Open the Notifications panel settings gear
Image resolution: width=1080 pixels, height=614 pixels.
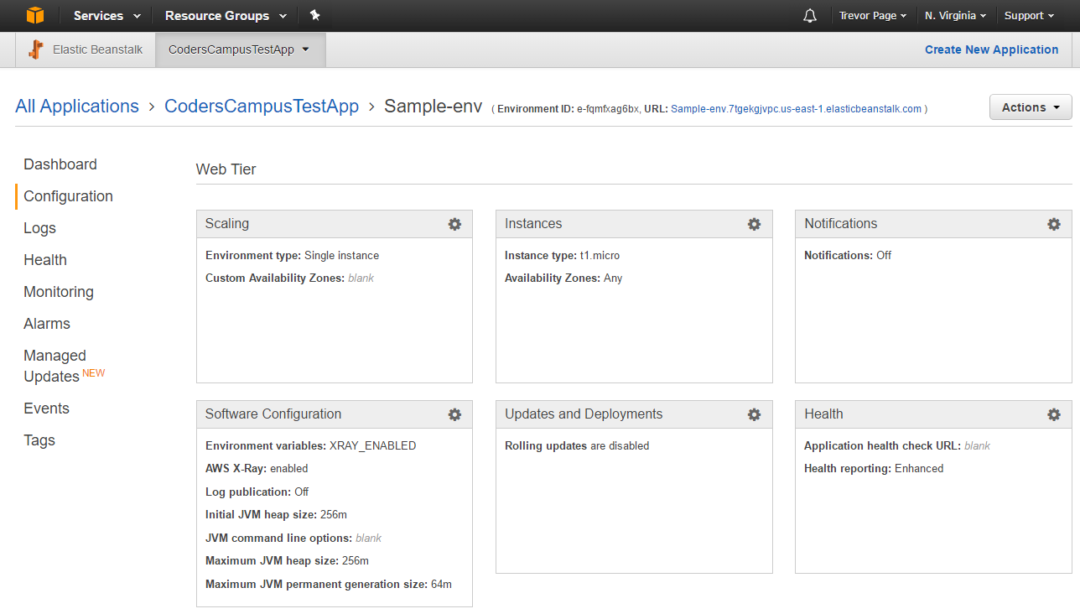tap(1053, 224)
